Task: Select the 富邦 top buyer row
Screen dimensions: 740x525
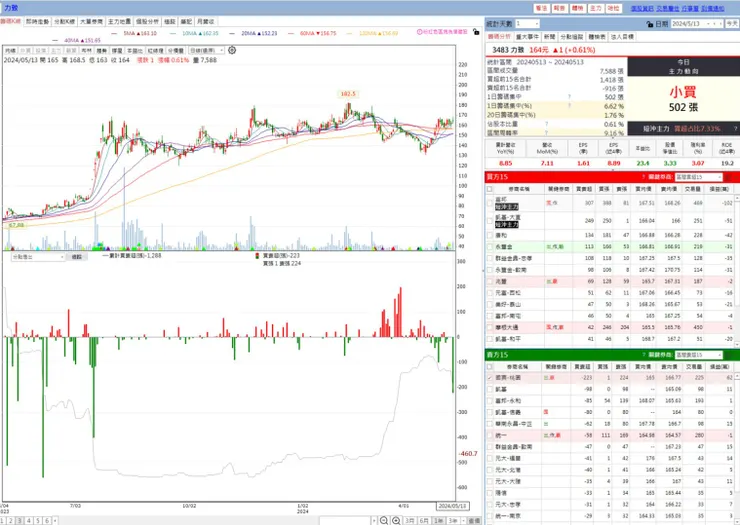Action: [610, 203]
